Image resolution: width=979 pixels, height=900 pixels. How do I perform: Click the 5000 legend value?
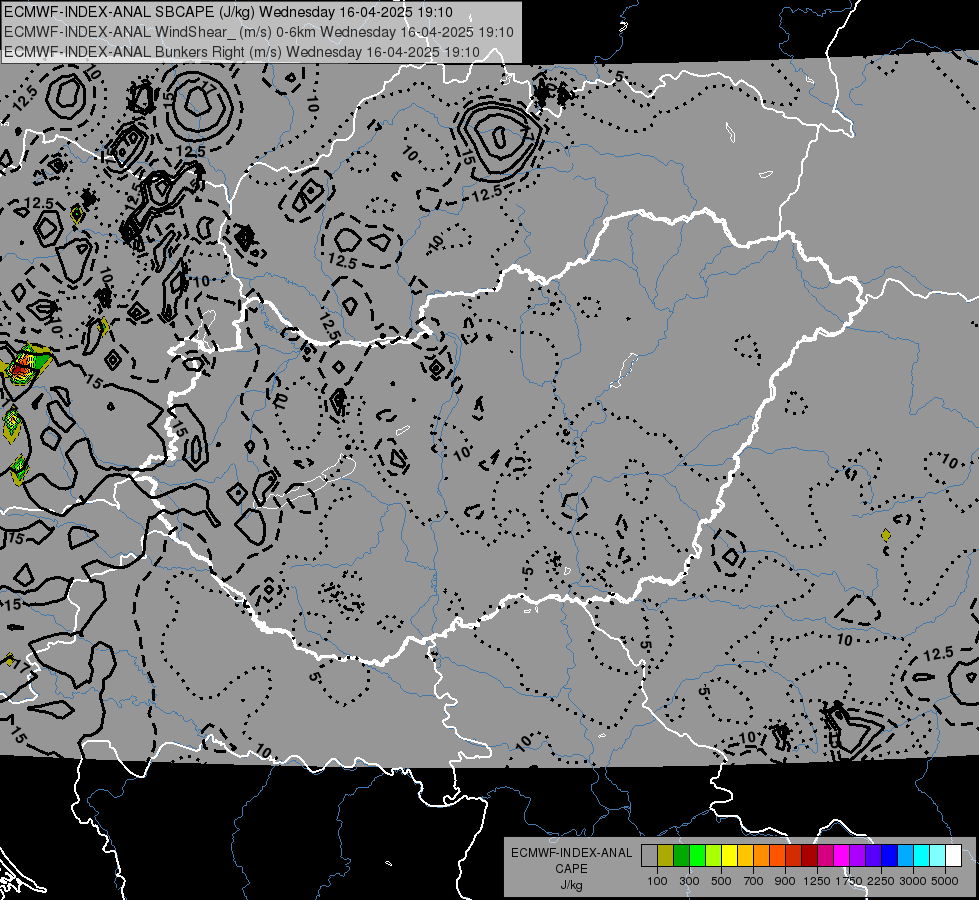tap(945, 881)
